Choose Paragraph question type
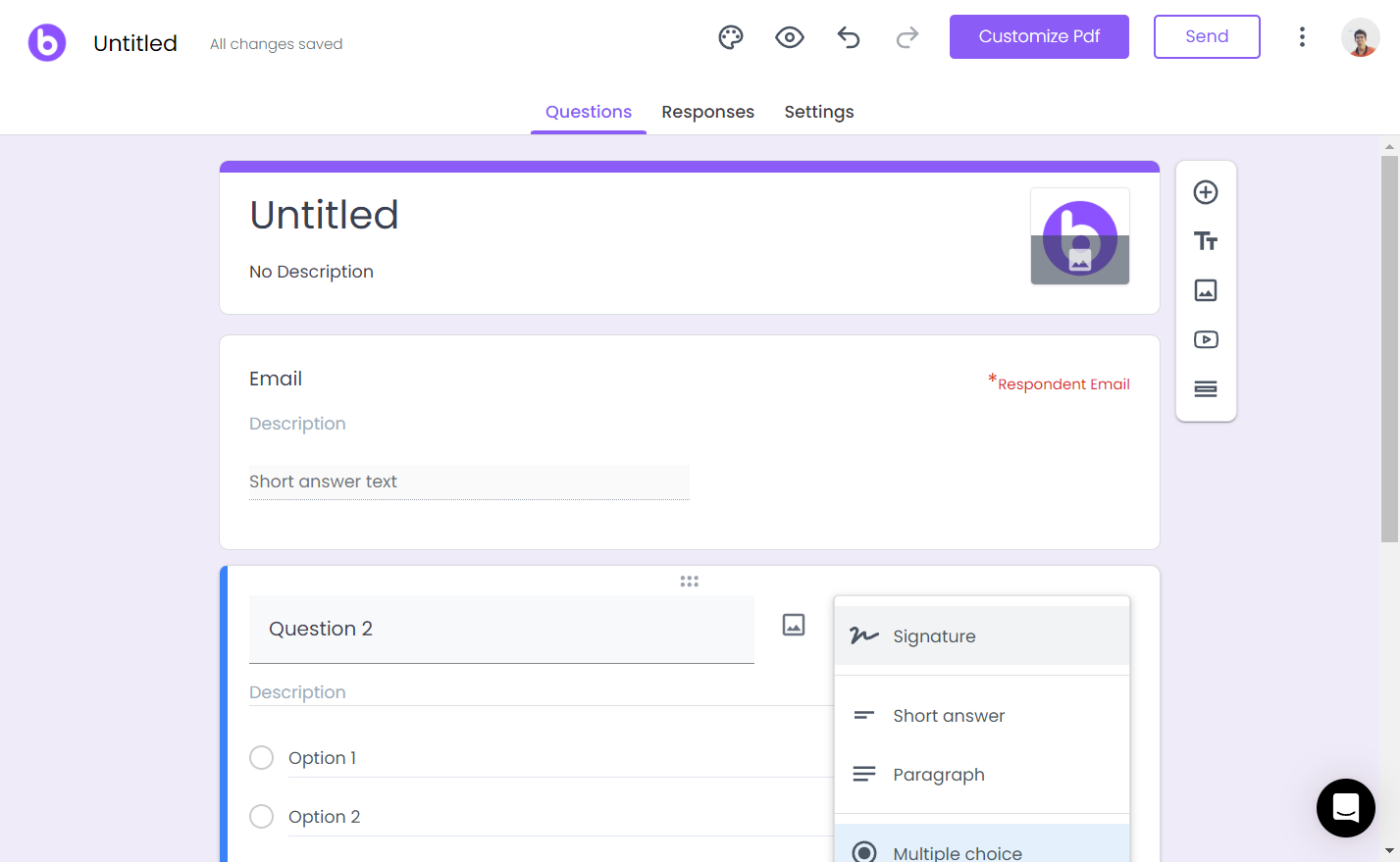Screen dimensions: 1400x862 982,775
